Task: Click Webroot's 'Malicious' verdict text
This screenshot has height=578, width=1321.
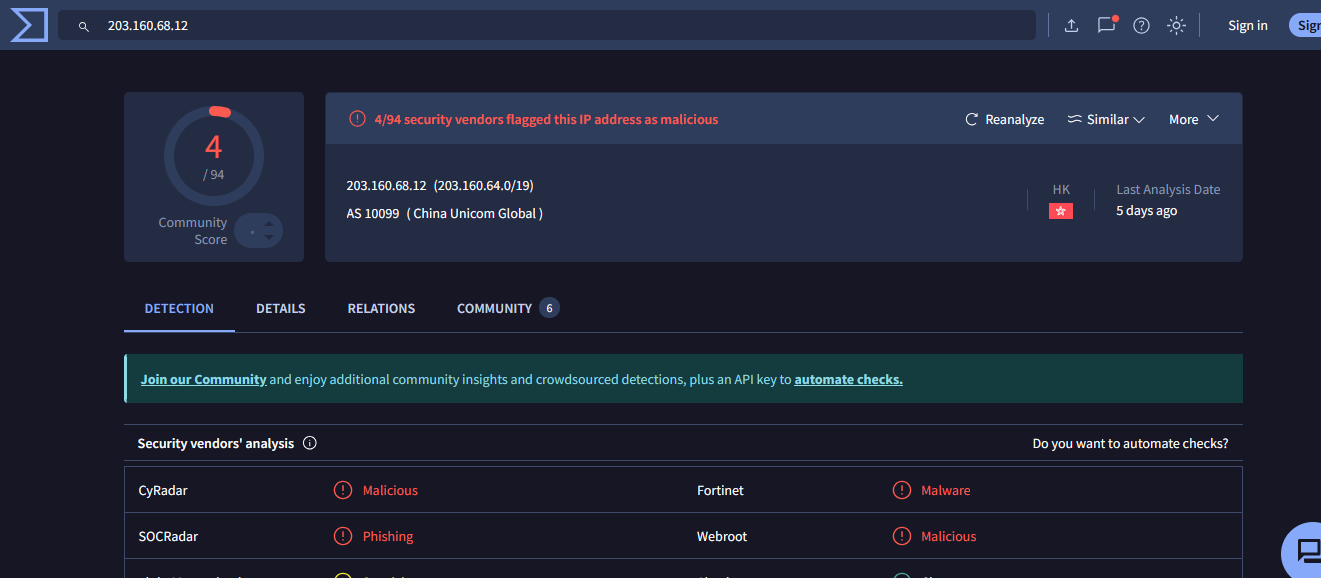Action: click(948, 536)
